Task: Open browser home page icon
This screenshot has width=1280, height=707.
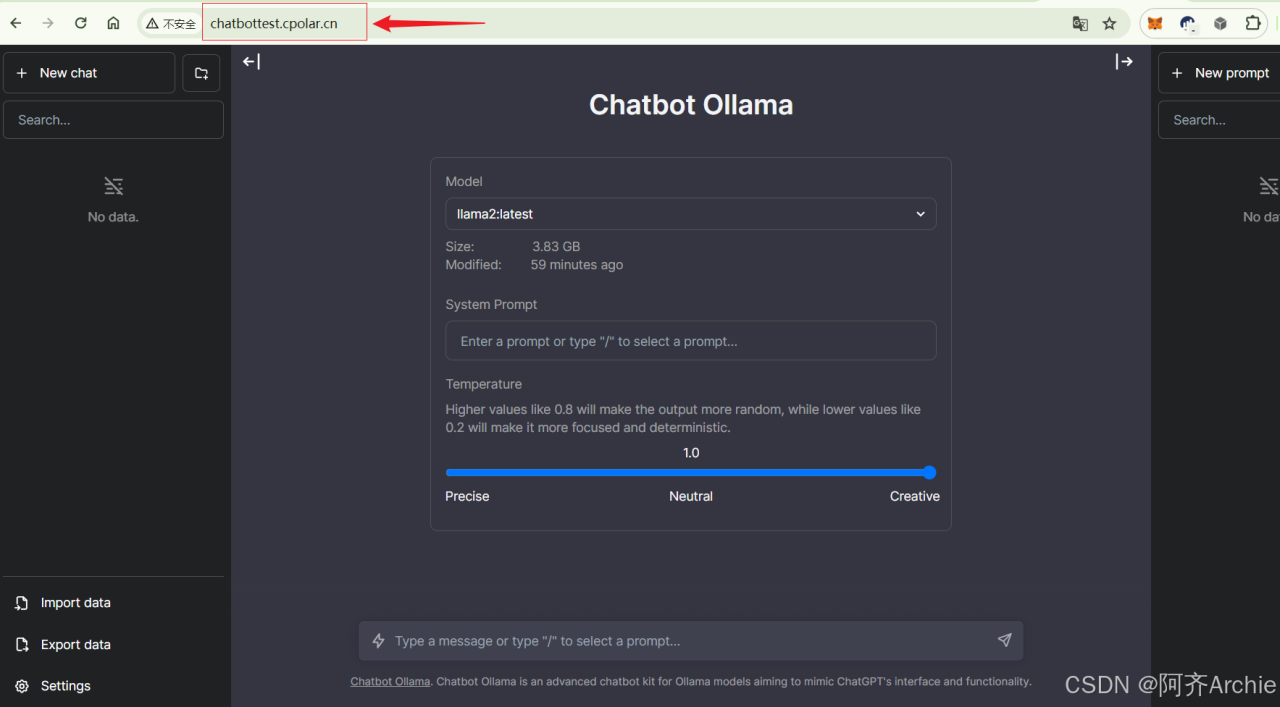Action: pyautogui.click(x=113, y=23)
